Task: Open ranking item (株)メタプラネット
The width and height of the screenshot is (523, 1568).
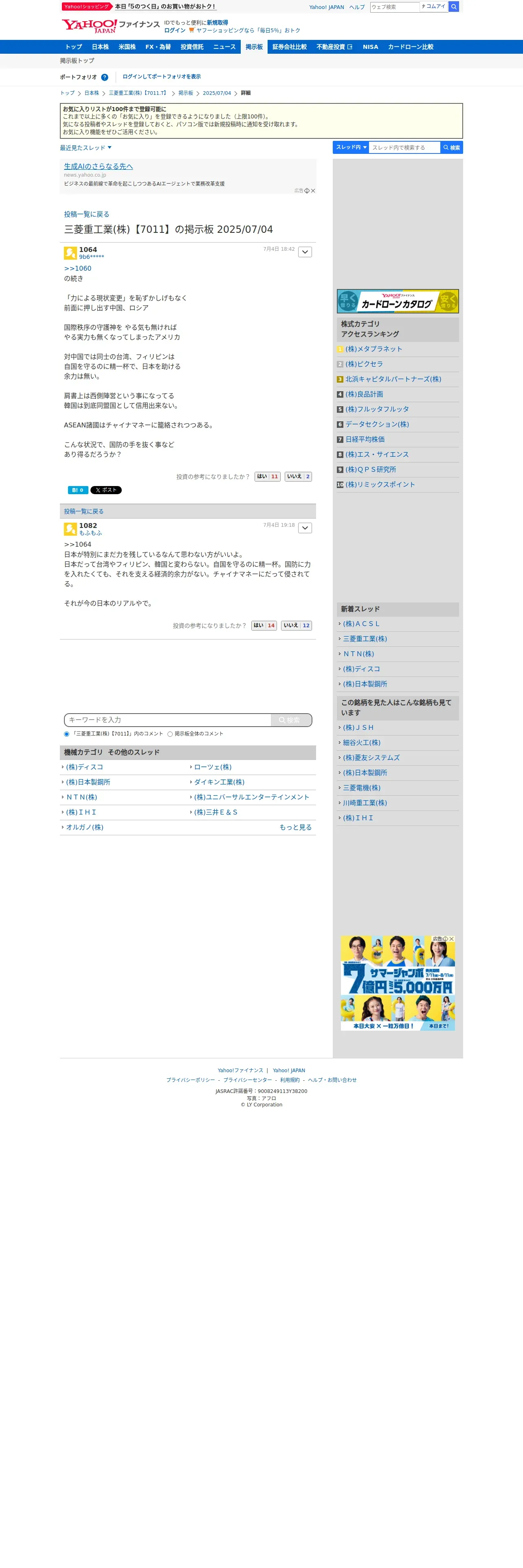Action: tap(374, 349)
